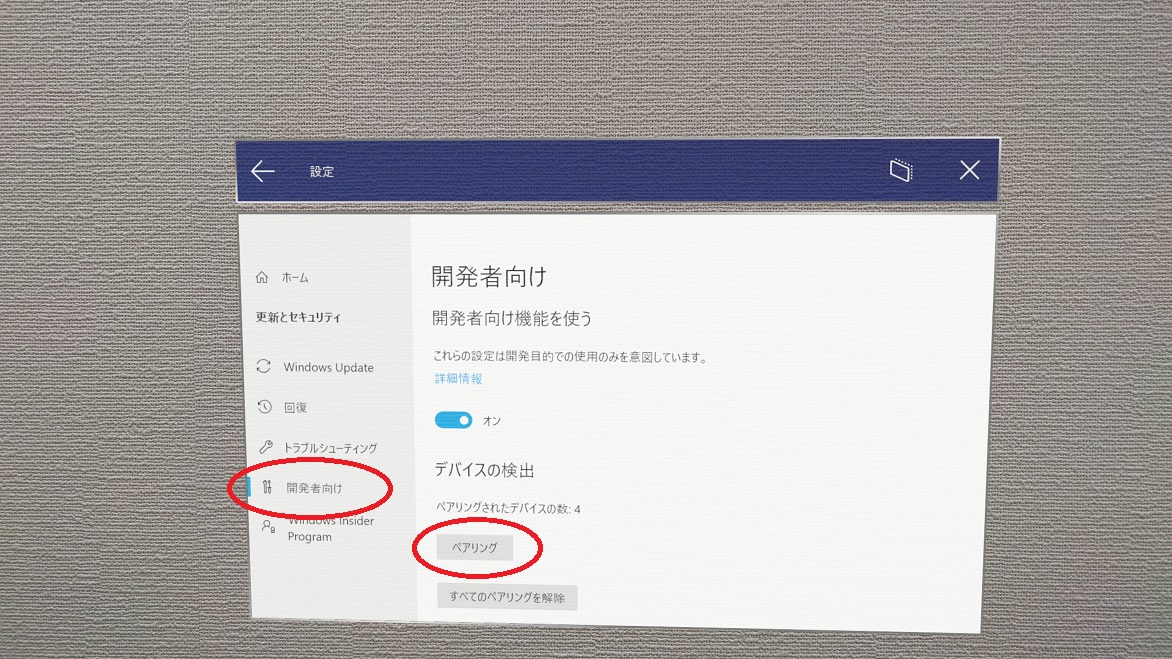Click the Windows Update refresh icon

[x=263, y=366]
